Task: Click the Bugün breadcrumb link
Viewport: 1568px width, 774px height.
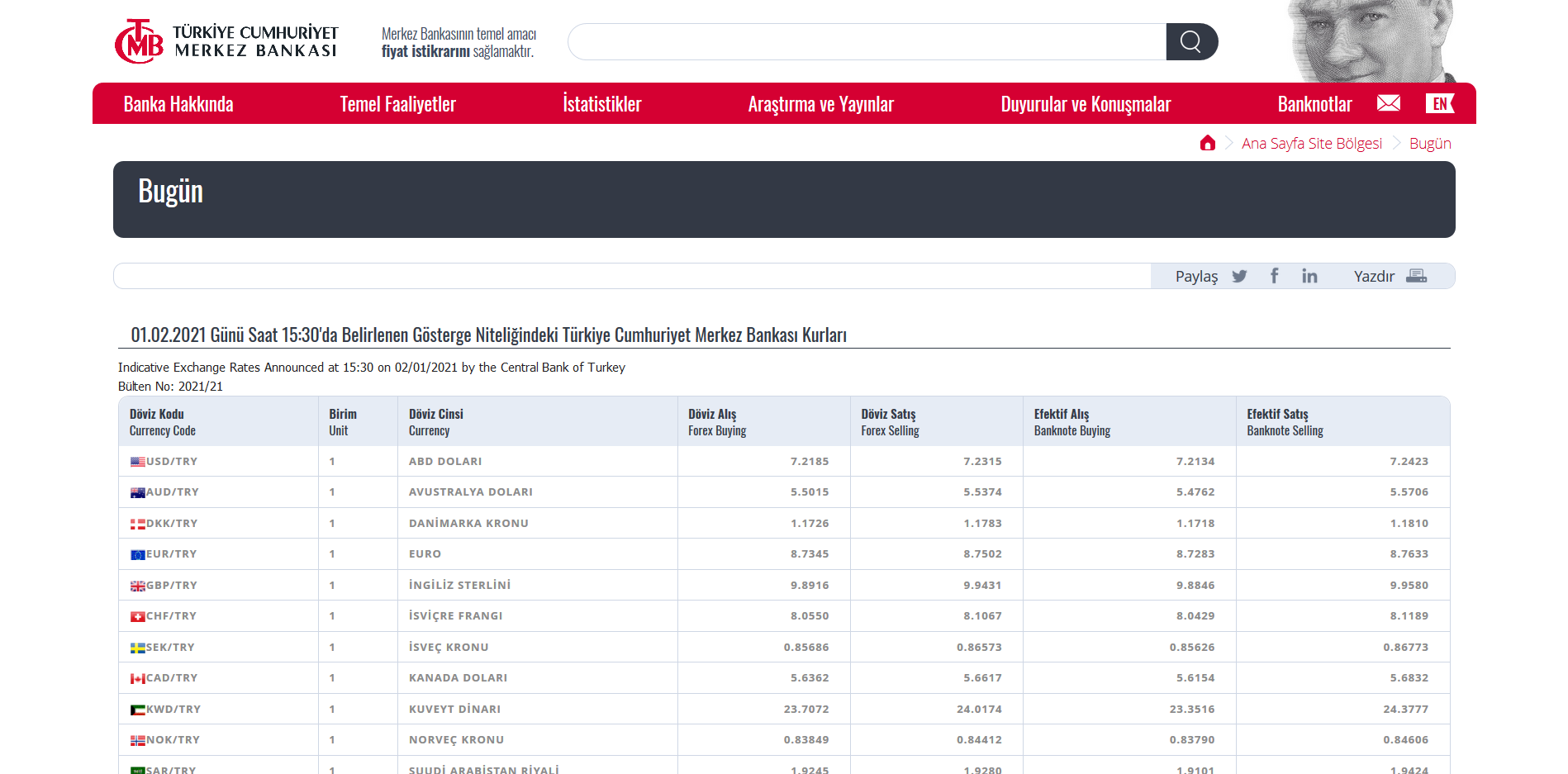Action: coord(1430,143)
